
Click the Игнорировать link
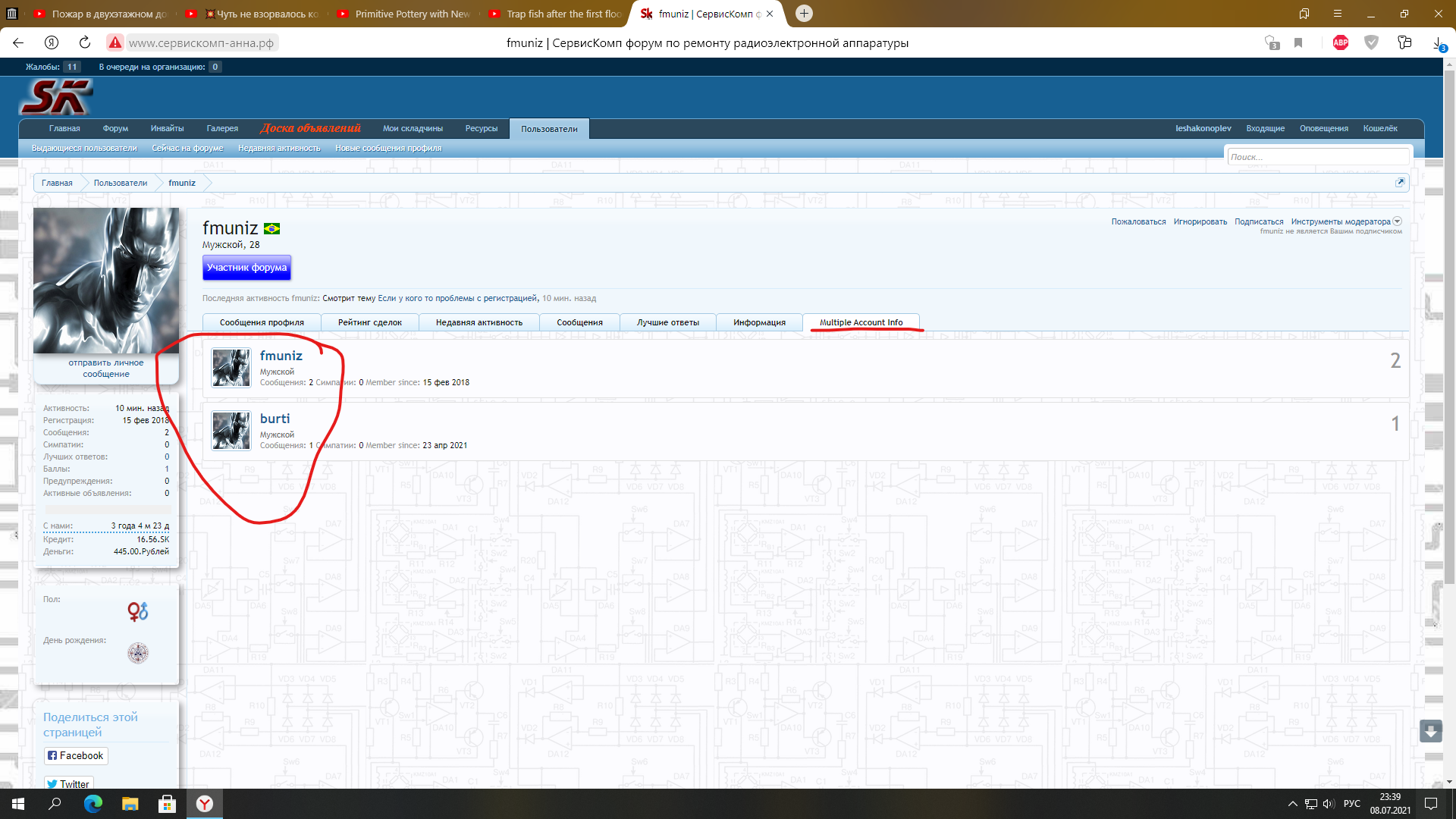click(1200, 221)
